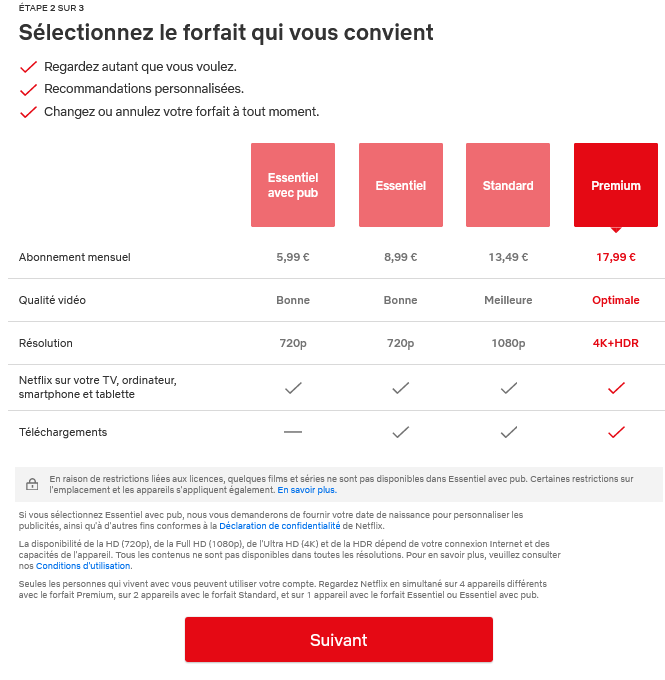The width and height of the screenshot is (665, 680).
Task: Open the En savoir plus link
Action: (307, 490)
